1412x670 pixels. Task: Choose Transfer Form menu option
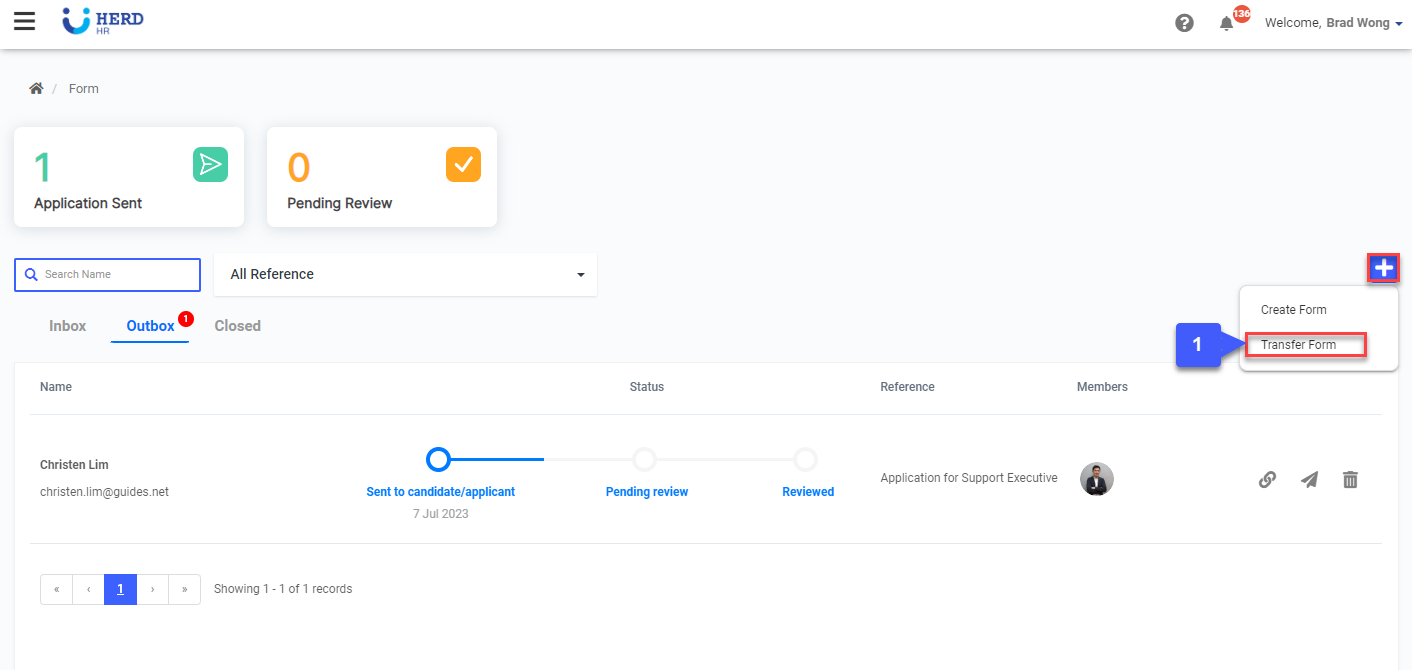pos(1298,345)
